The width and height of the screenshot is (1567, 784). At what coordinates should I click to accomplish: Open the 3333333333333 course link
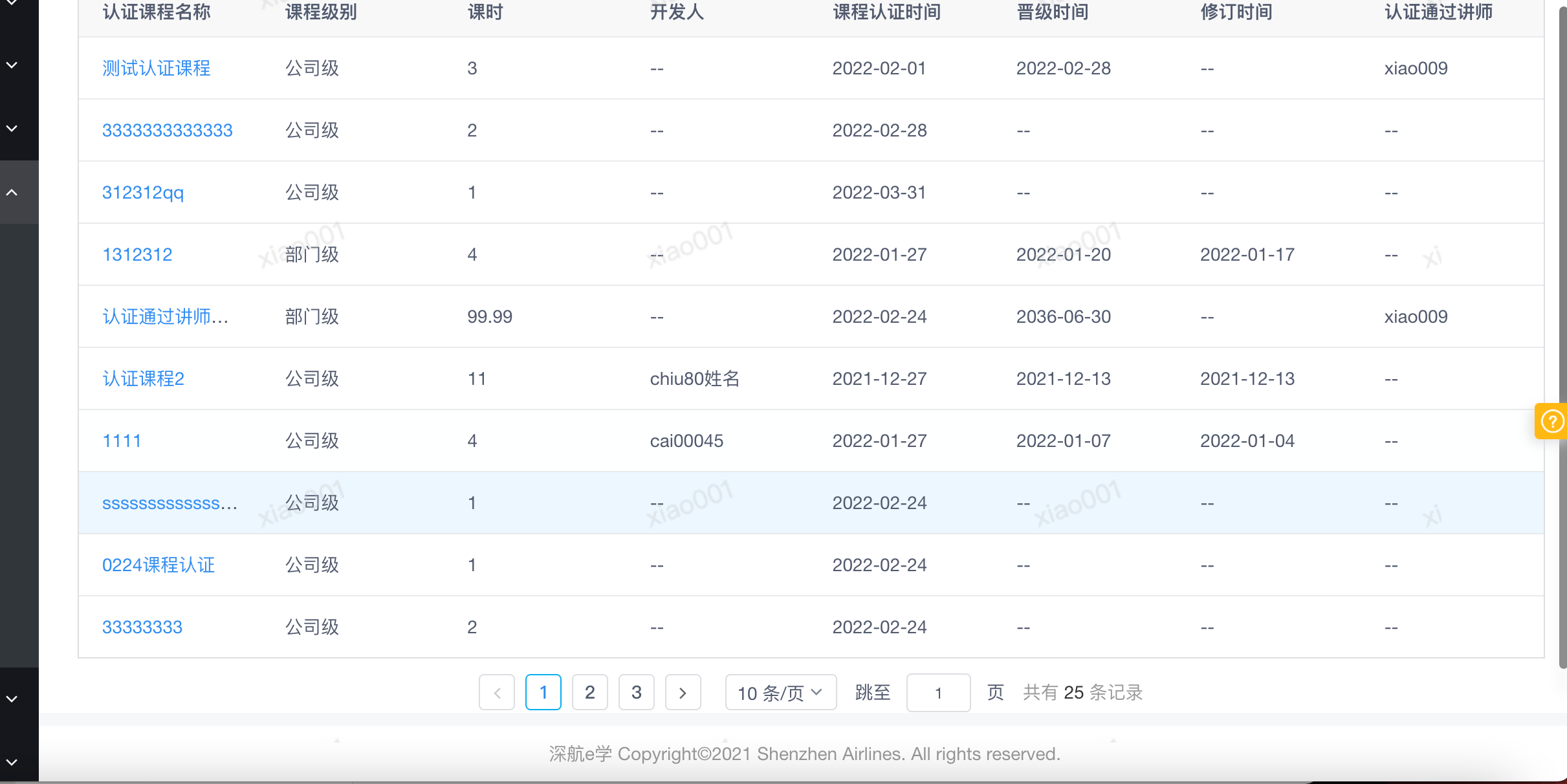point(167,130)
